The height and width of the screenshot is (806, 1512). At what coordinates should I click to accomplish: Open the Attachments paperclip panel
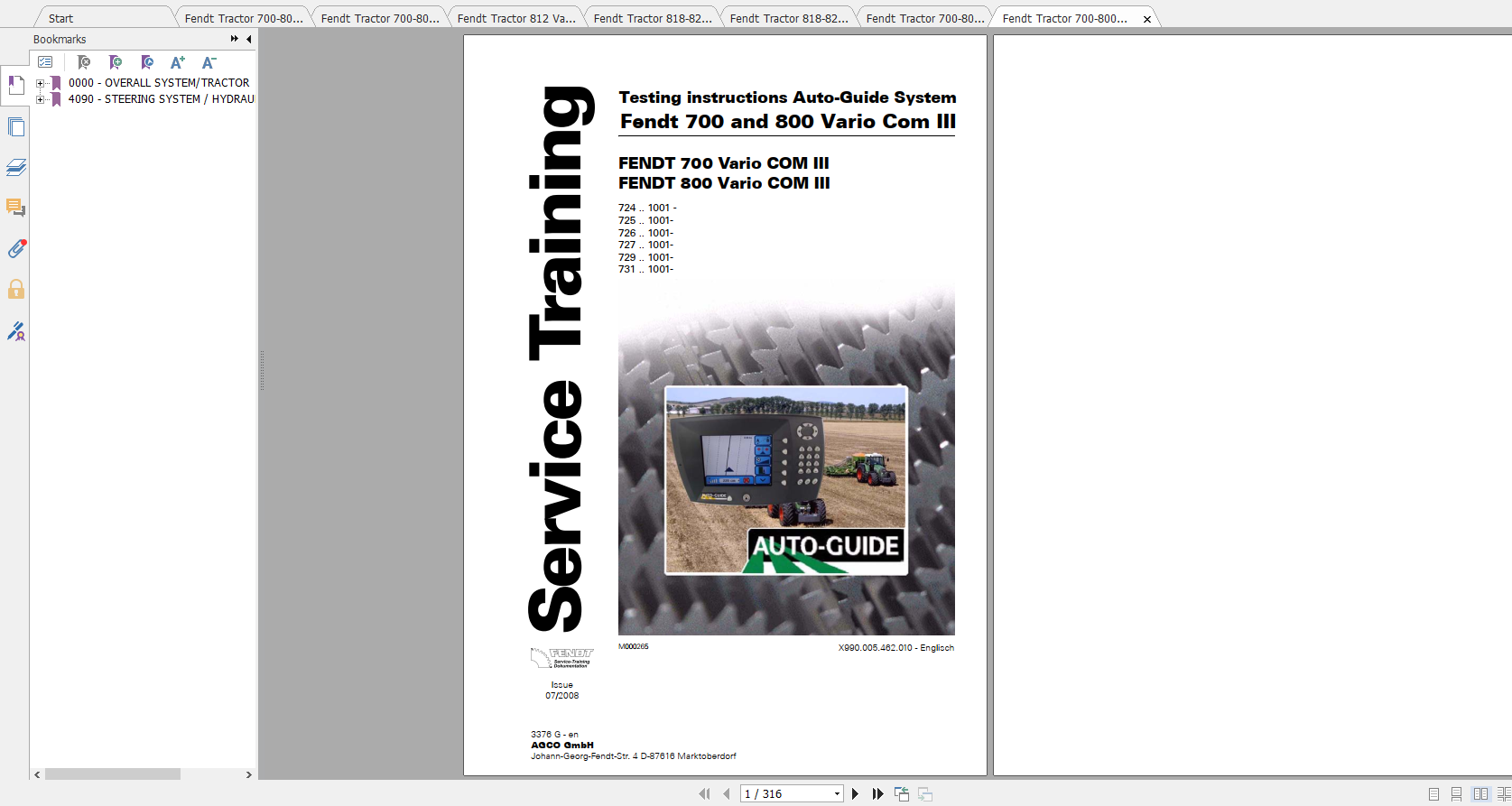[15, 248]
